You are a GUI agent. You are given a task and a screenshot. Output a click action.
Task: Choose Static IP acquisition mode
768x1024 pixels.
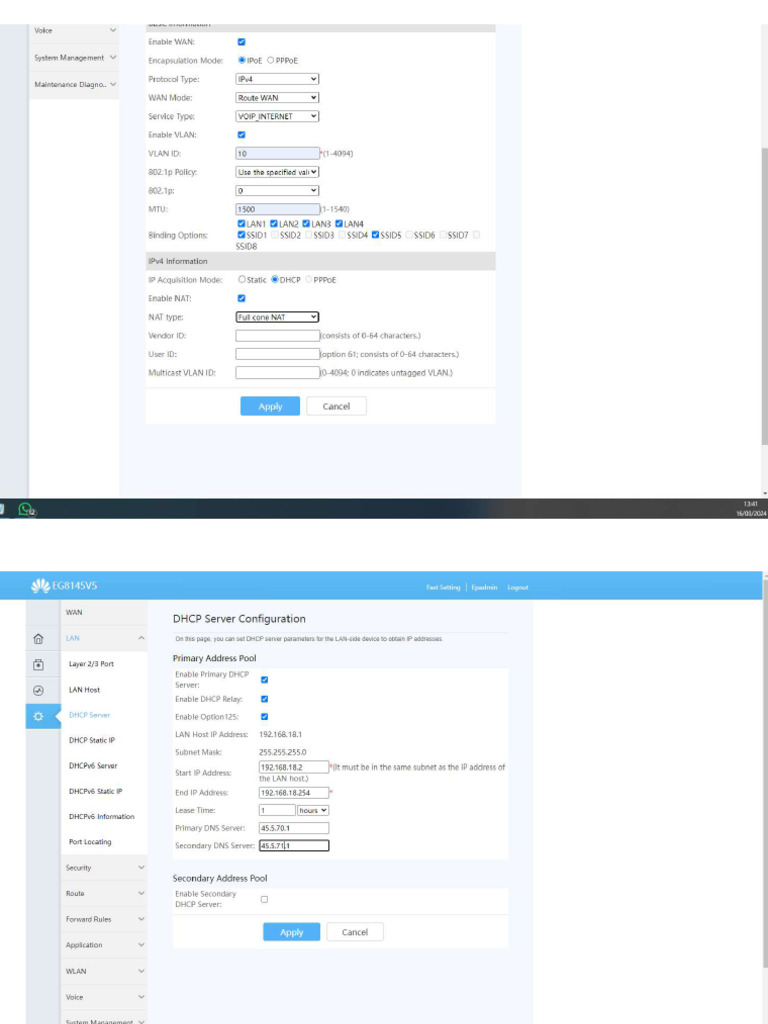coord(242,279)
